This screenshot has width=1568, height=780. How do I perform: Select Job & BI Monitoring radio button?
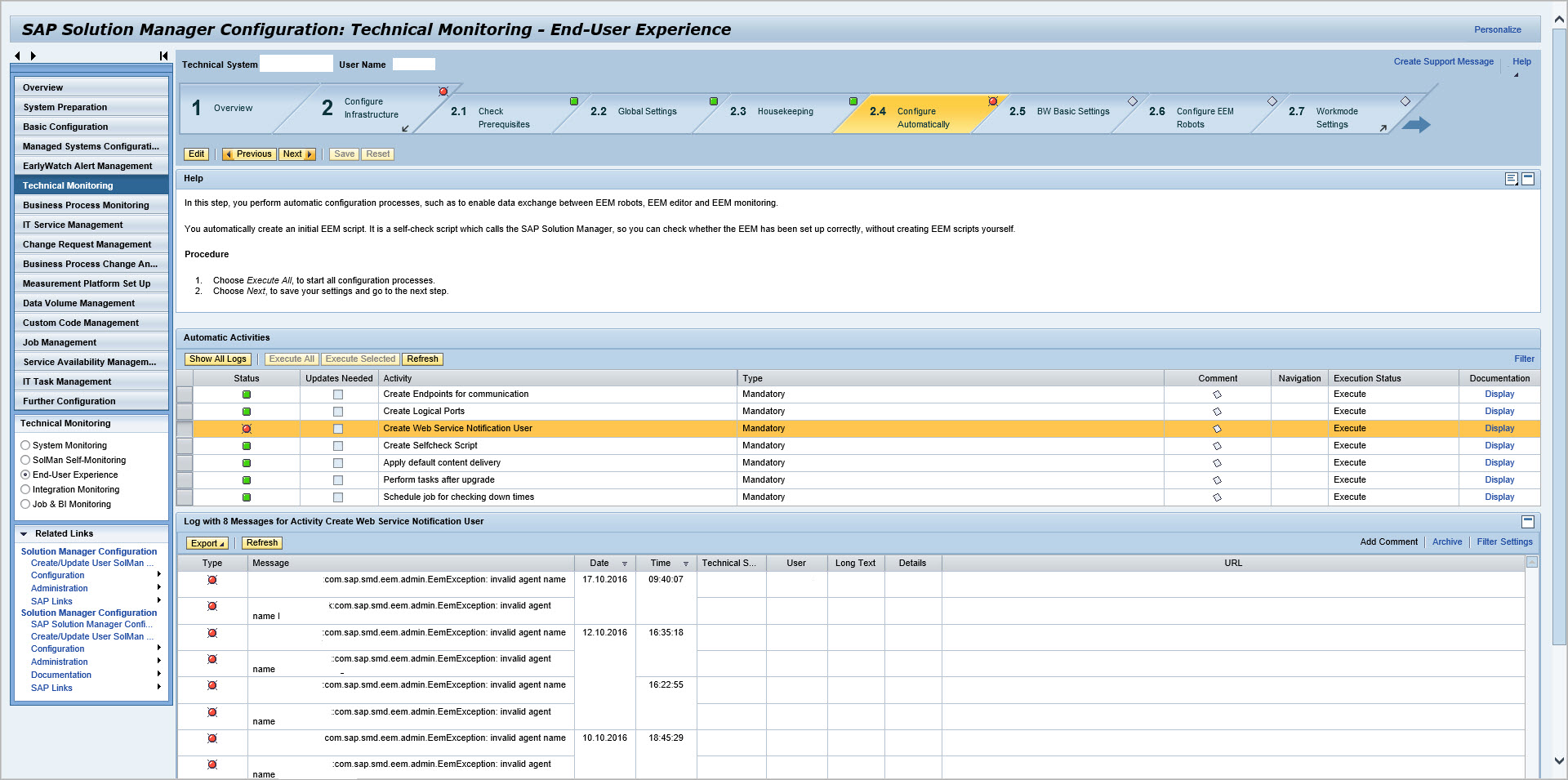click(x=25, y=504)
